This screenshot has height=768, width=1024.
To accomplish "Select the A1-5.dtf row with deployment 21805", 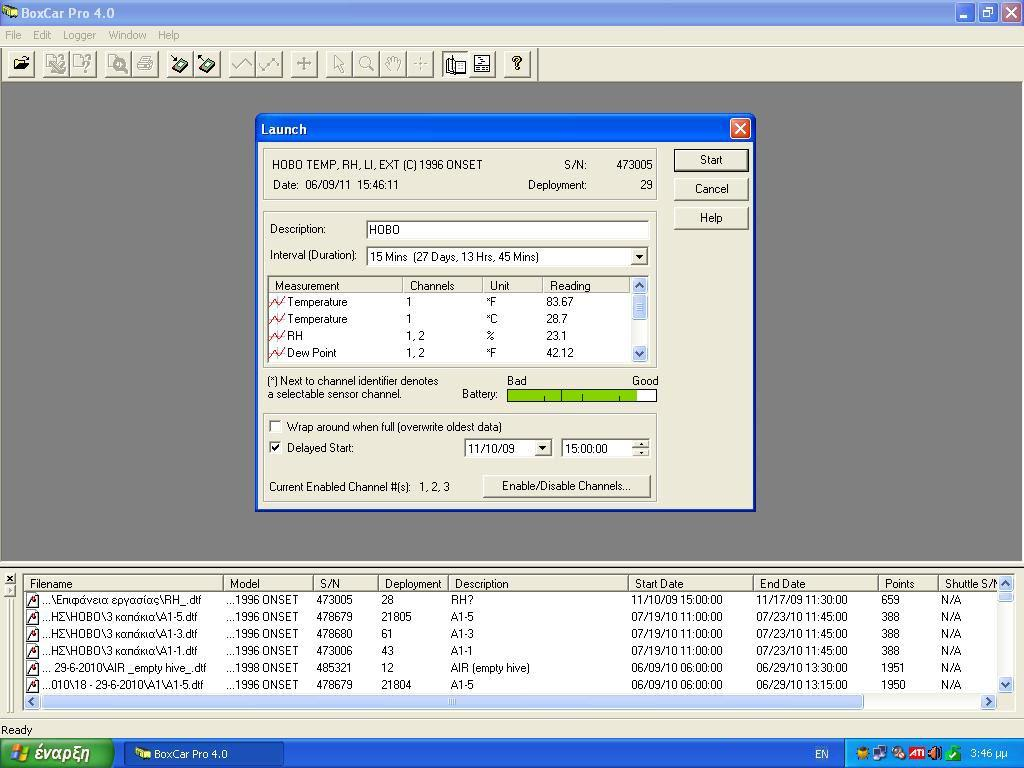I will point(511,617).
